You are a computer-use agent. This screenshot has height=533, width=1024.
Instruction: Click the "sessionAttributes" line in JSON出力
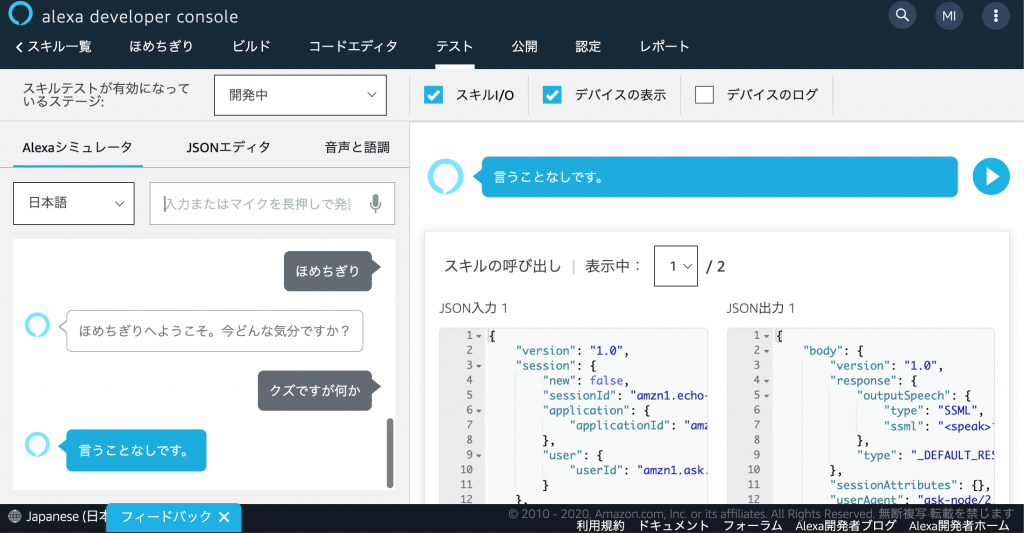(910, 485)
